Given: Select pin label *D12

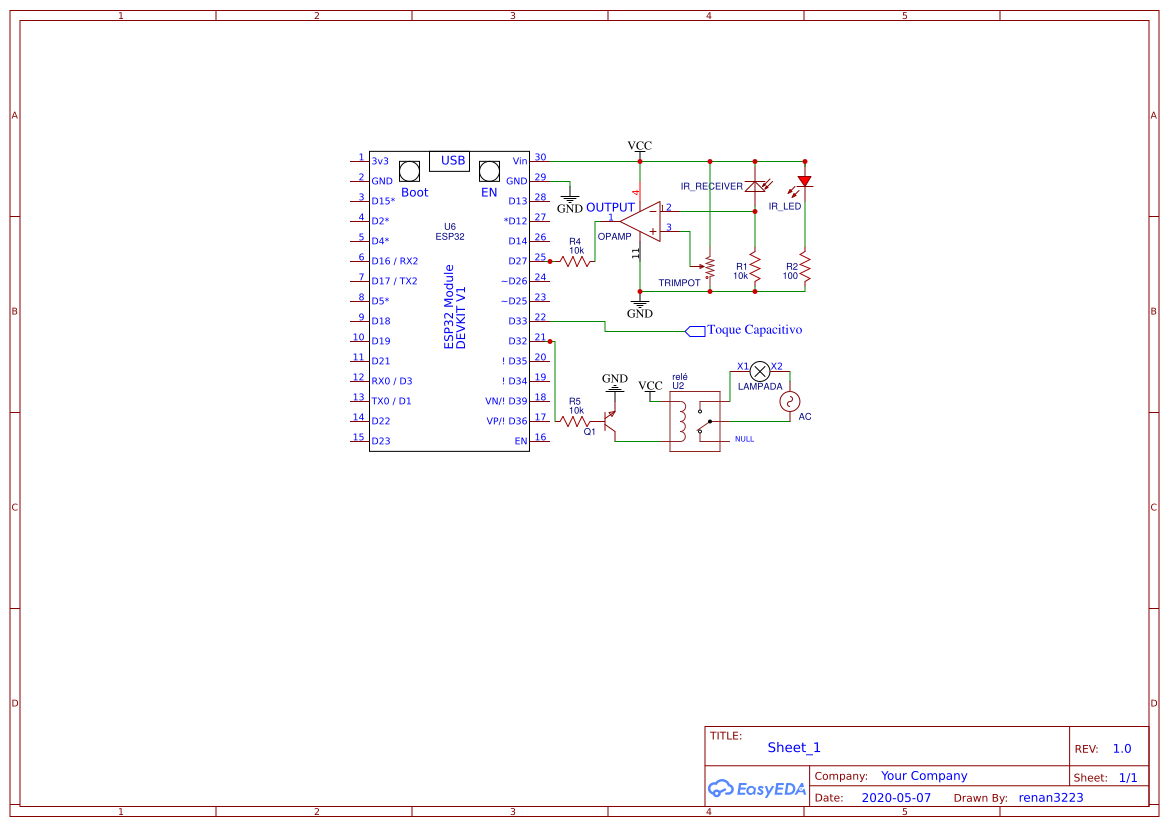Looking at the screenshot, I should click(x=515, y=221).
